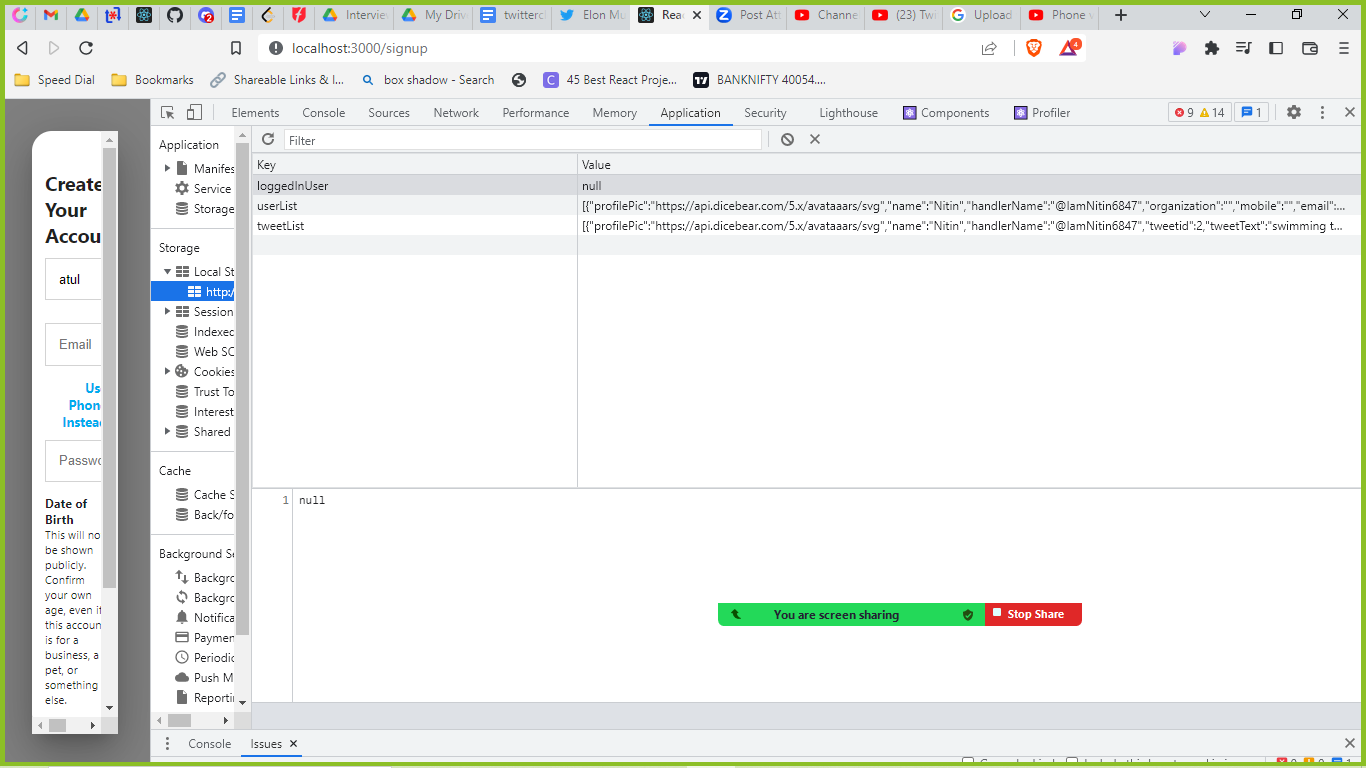Open DevTools Settings gear
Viewport: 1366px width, 768px height.
(1296, 112)
